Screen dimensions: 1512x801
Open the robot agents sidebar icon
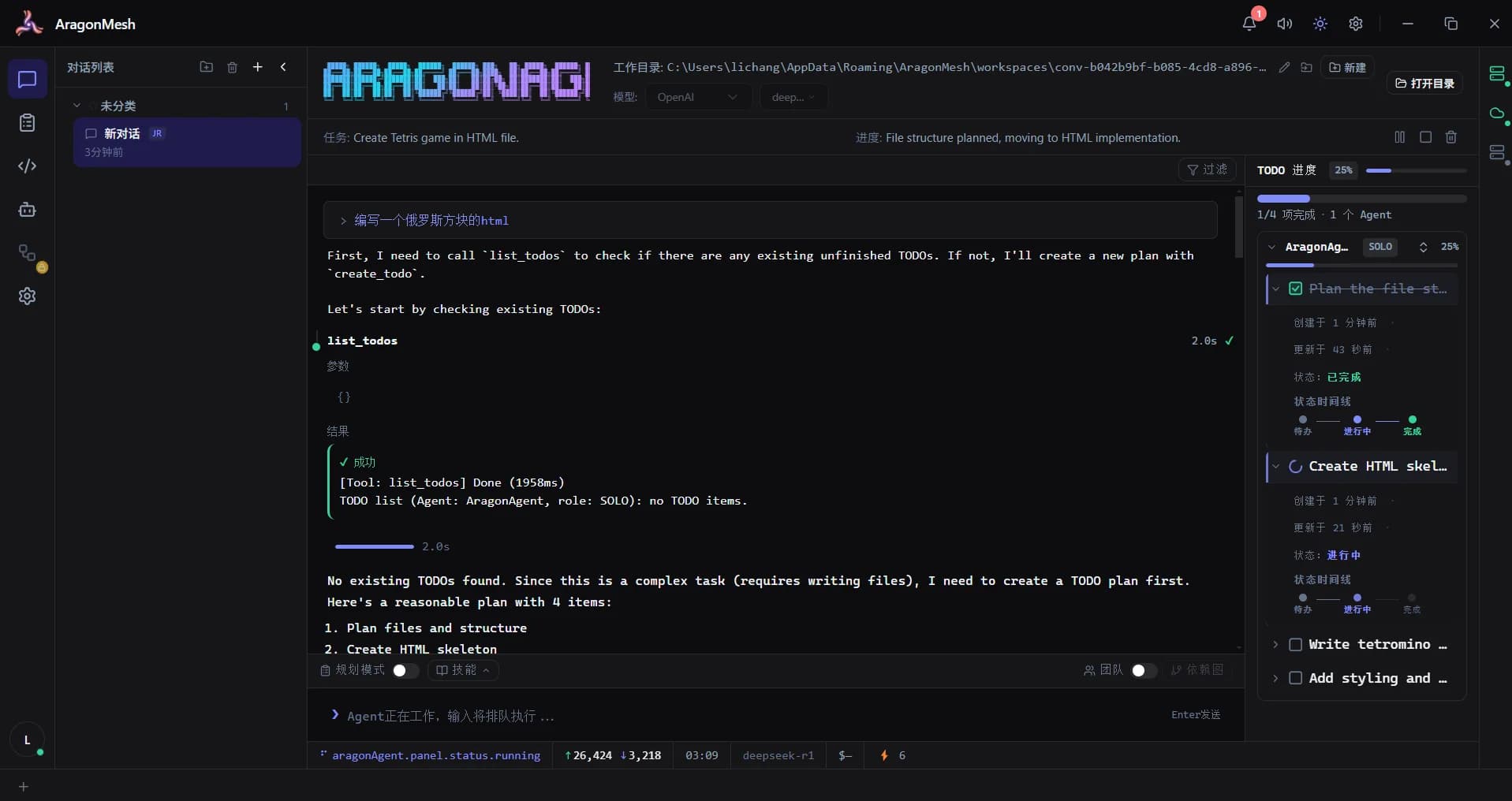27,210
